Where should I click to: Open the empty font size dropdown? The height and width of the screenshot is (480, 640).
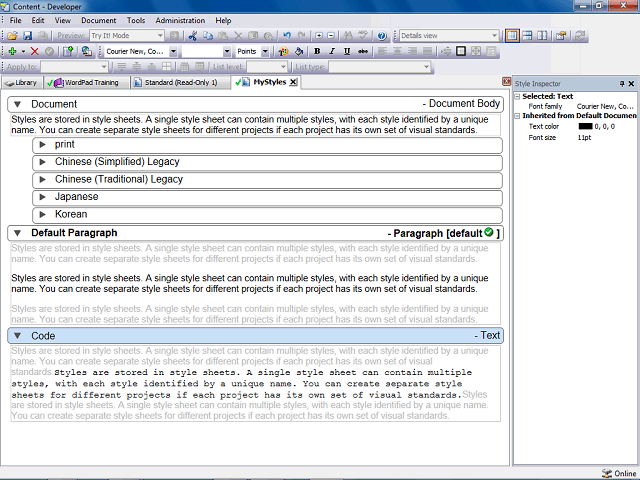click(227, 51)
